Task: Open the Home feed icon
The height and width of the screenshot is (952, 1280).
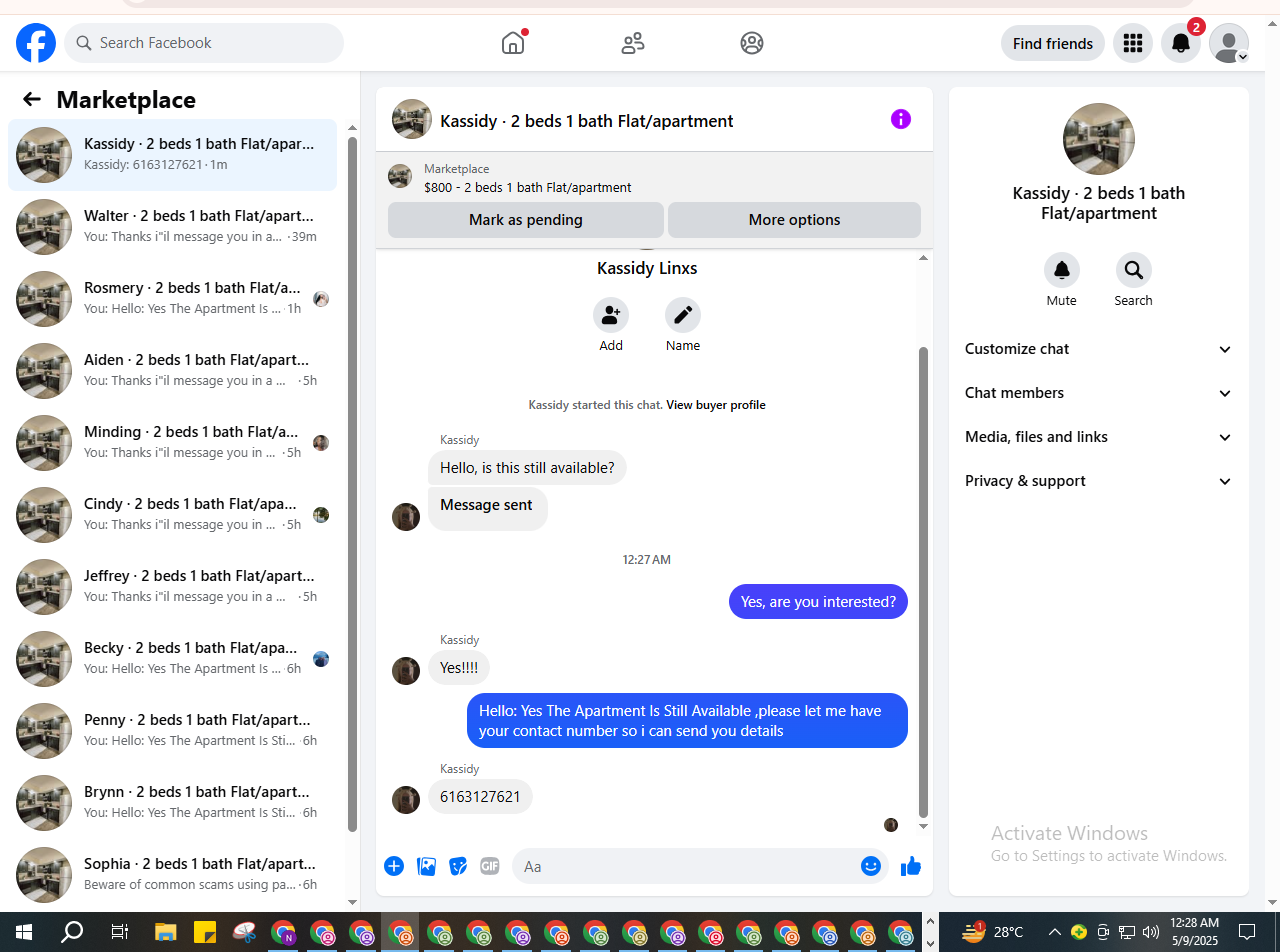Action: pyautogui.click(x=513, y=43)
